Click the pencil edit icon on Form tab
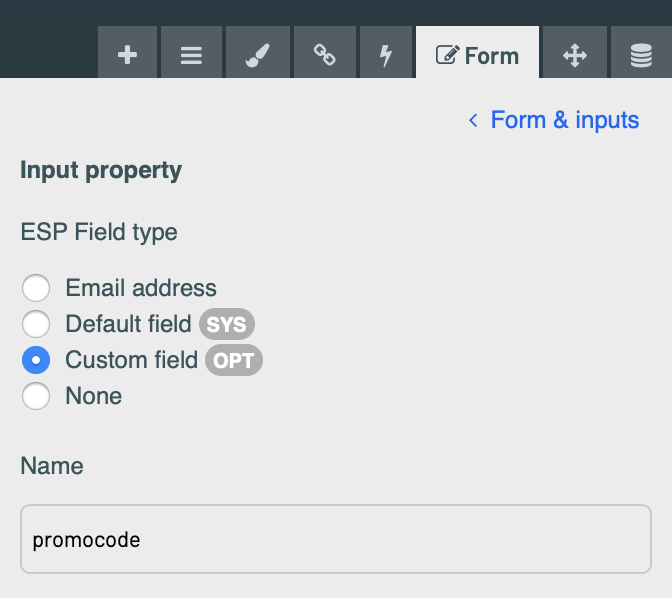 [x=447, y=55]
